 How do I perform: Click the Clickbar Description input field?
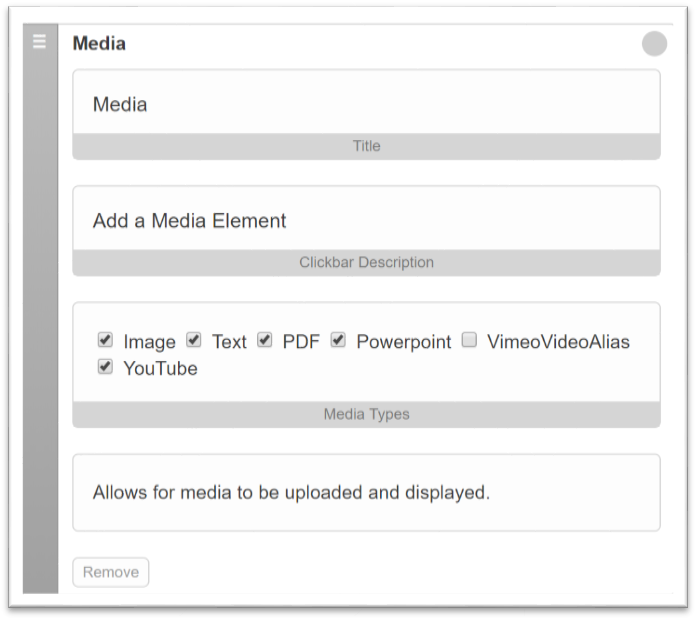tap(366, 219)
